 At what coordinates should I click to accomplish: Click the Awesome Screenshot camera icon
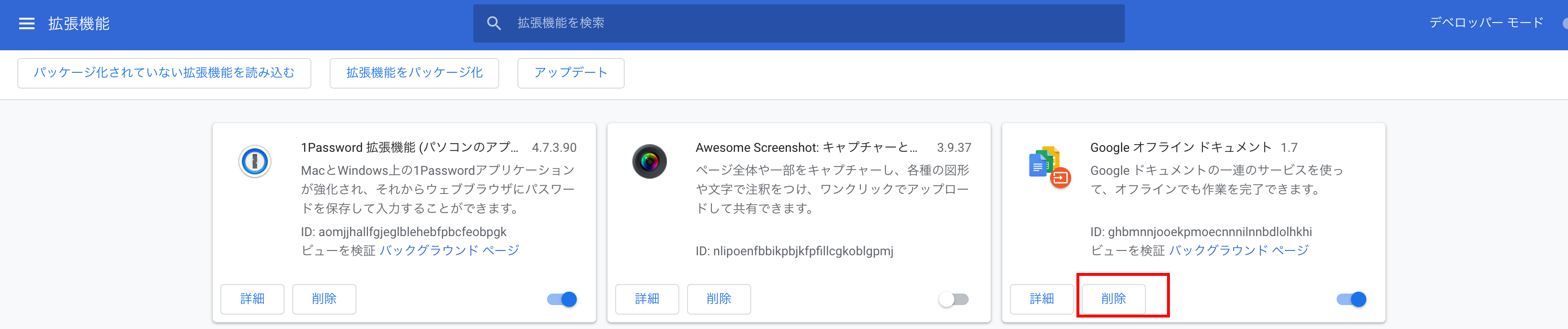(x=650, y=162)
